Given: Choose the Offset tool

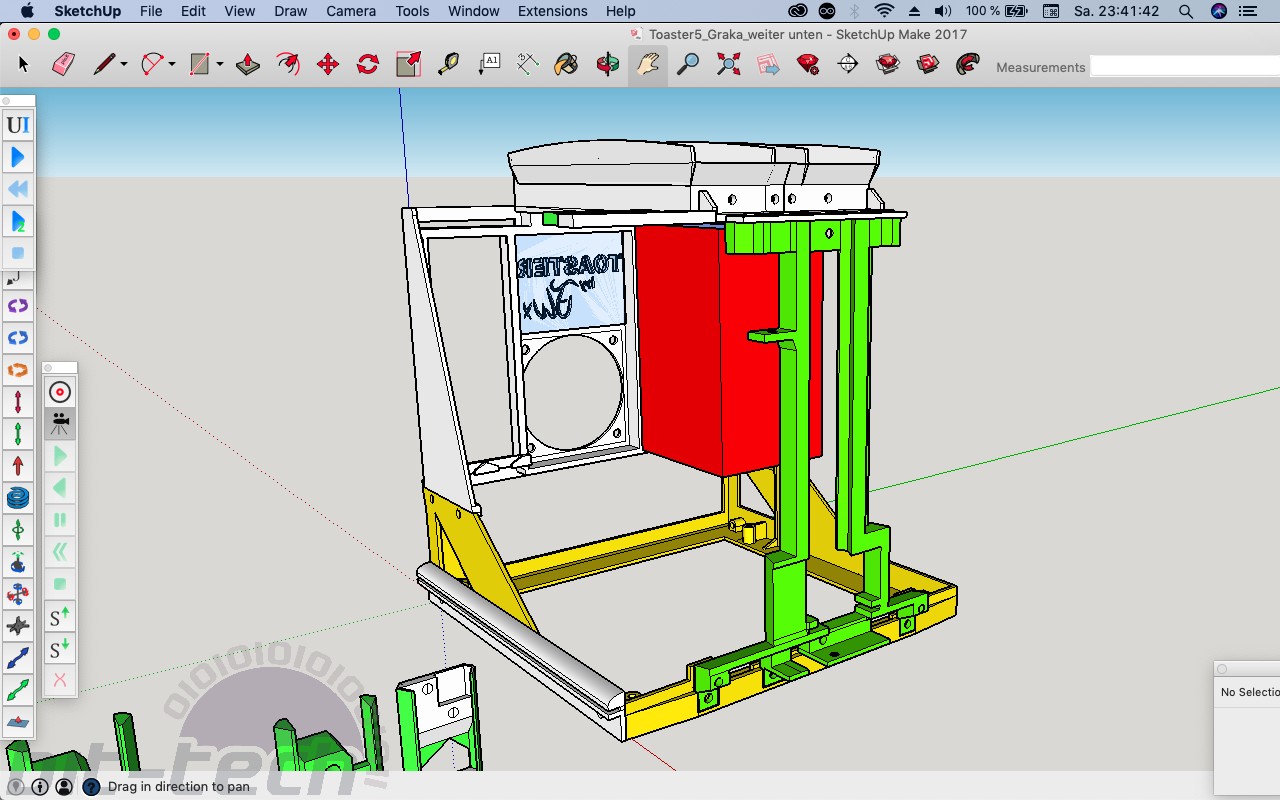Looking at the screenshot, I should click(288, 65).
